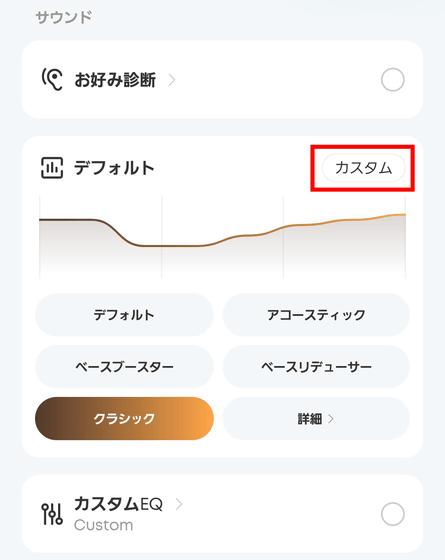Open the 詳細 preset list button
Screen dimensions: 445x560
[316, 419]
